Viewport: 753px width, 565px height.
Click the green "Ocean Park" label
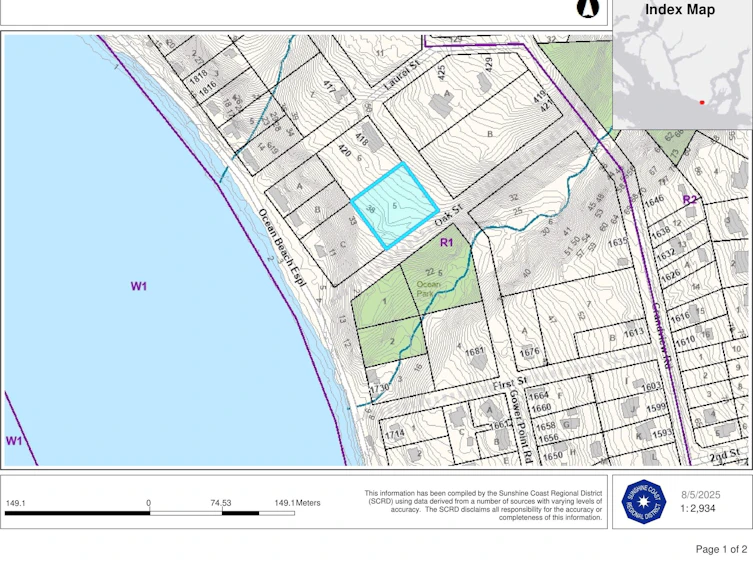(426, 289)
